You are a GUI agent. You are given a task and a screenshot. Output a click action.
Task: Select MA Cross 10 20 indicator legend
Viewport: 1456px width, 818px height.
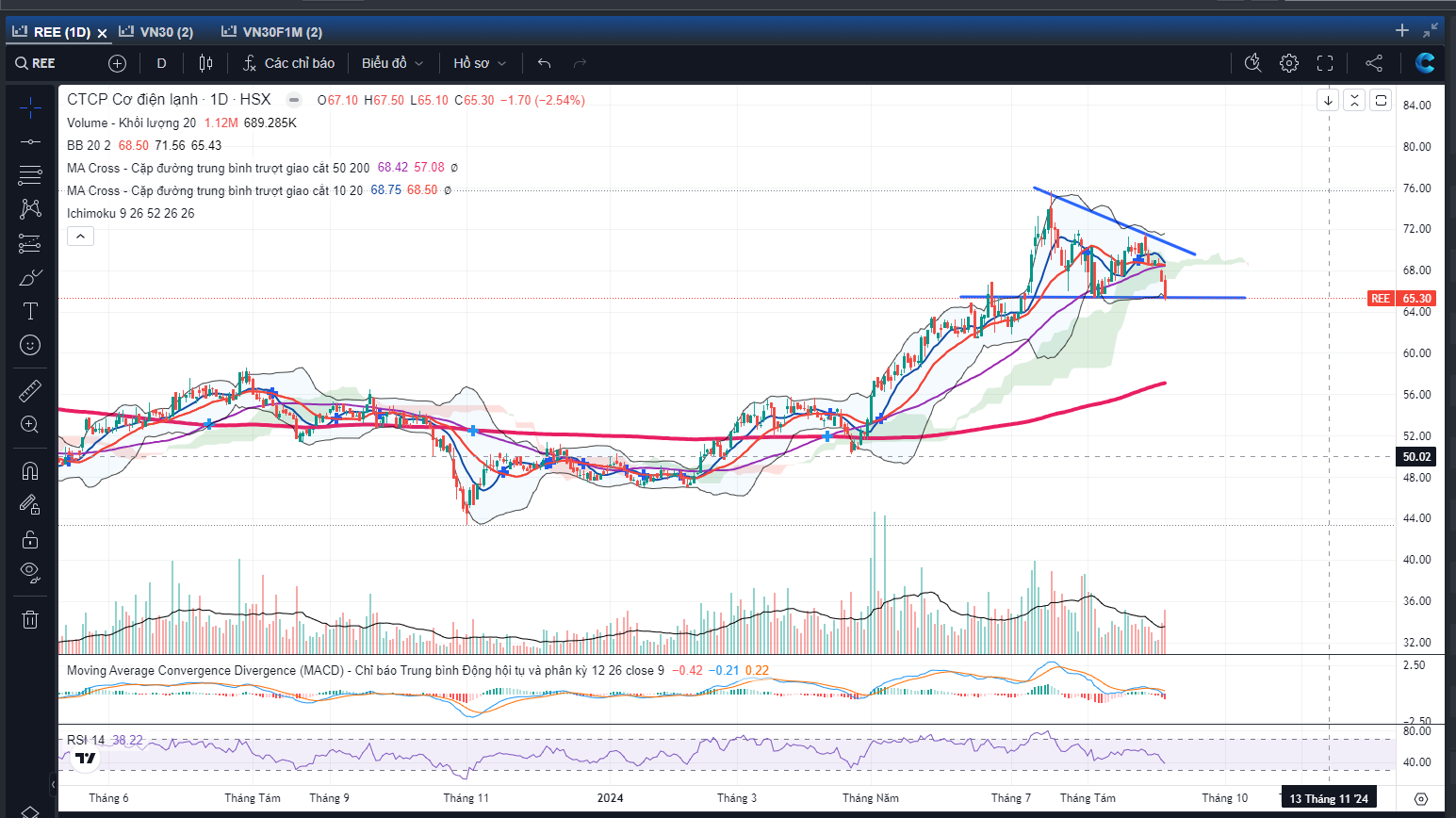[215, 190]
